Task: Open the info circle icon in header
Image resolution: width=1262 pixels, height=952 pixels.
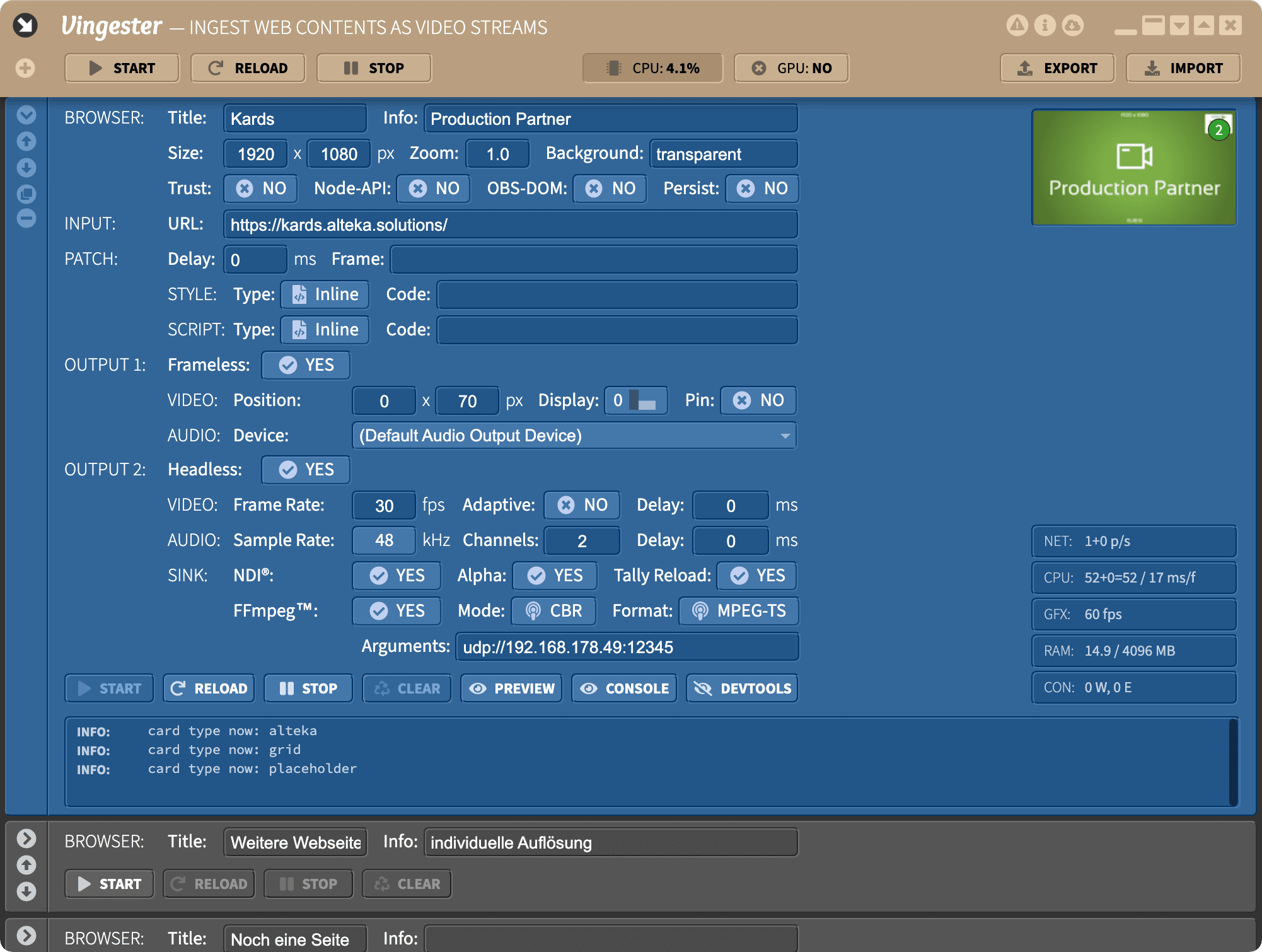Action: coord(1045,25)
